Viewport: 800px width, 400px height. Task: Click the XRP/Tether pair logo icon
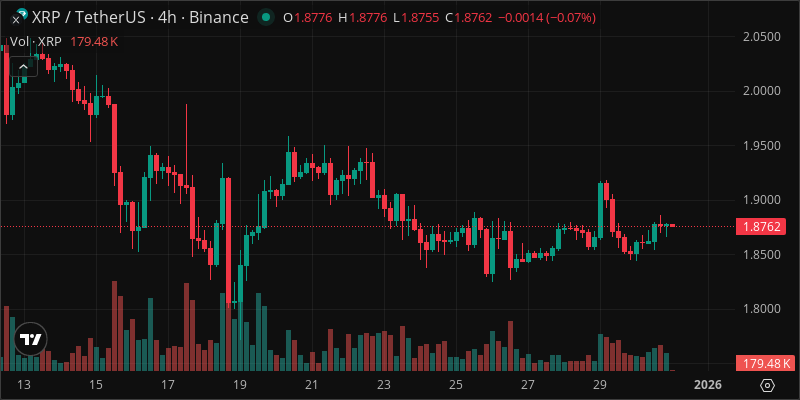tap(19, 17)
